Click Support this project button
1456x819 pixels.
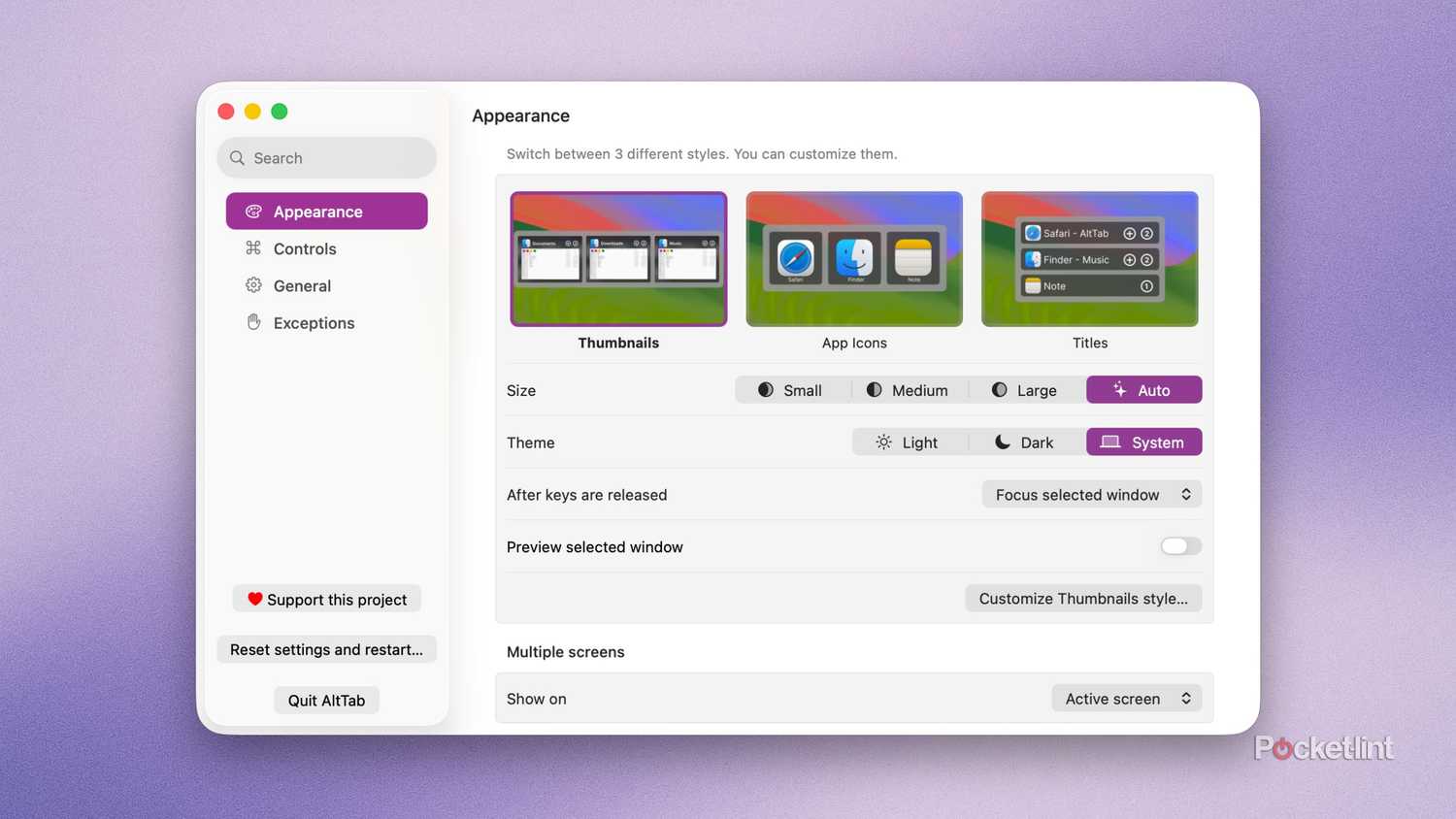327,599
